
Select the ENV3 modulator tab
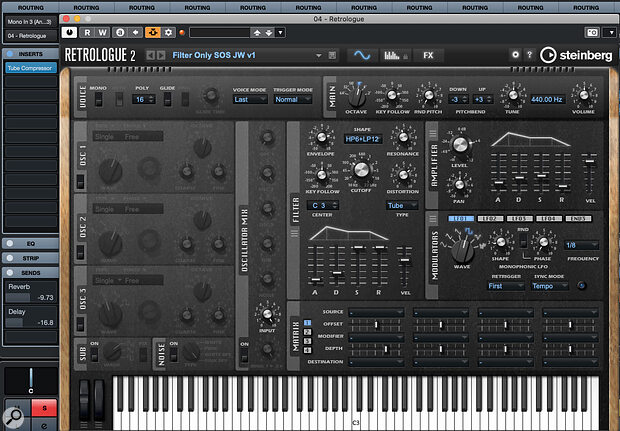coord(578,219)
